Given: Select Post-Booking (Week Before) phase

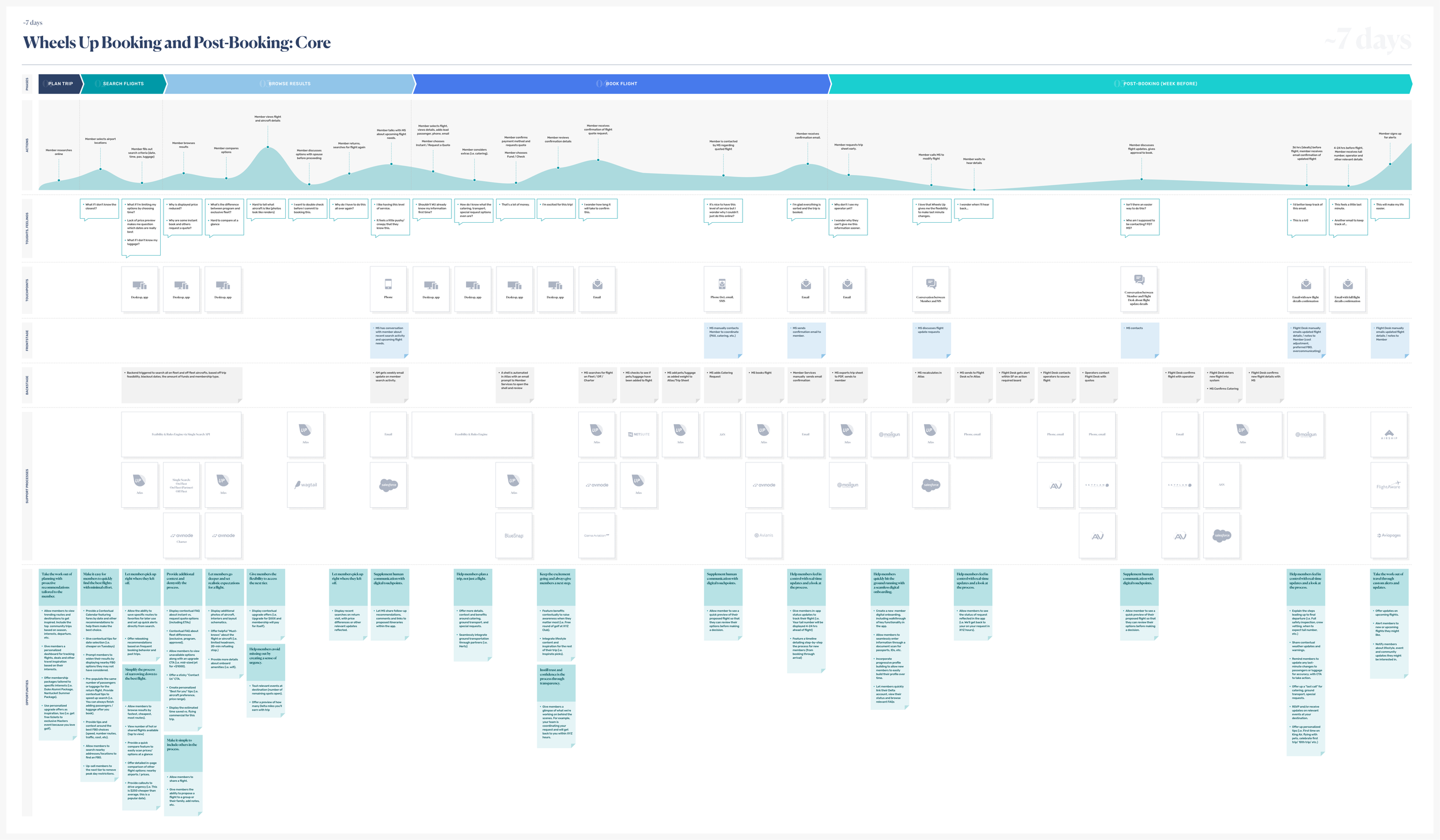Looking at the screenshot, I should (1159, 84).
